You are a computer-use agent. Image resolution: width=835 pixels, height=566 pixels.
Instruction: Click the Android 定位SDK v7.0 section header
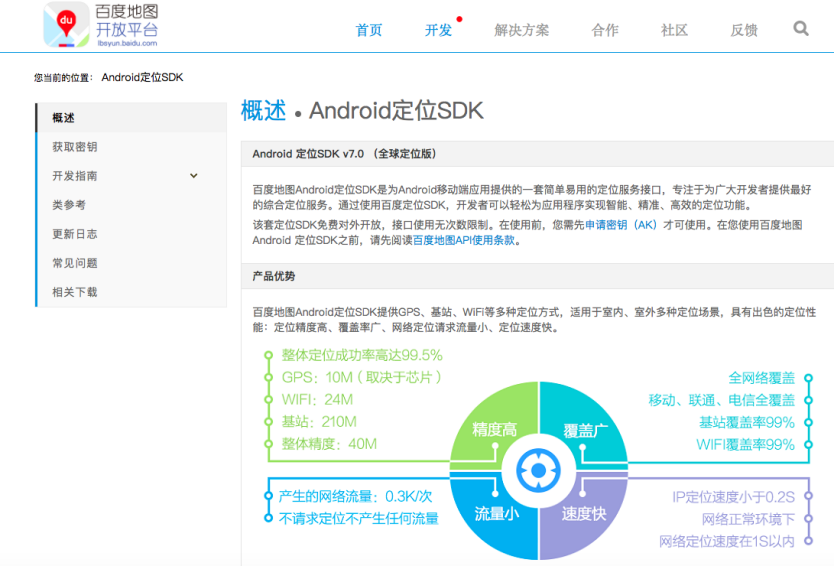(x=537, y=154)
